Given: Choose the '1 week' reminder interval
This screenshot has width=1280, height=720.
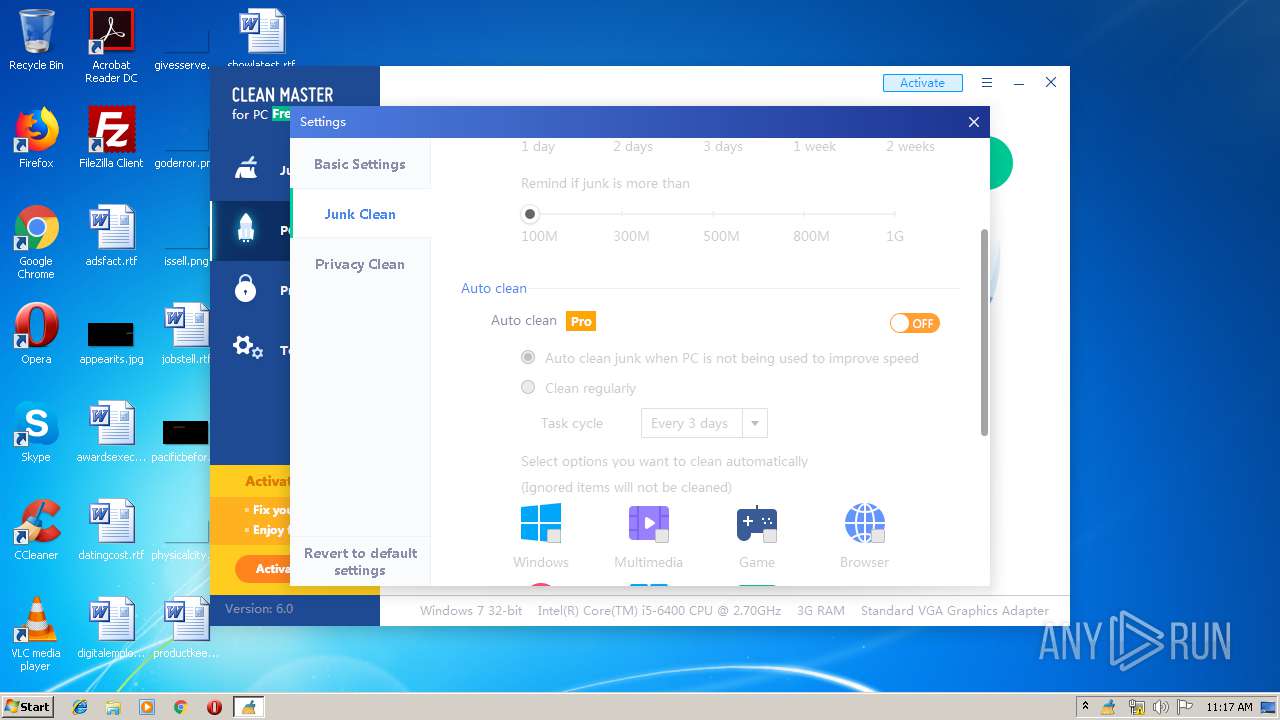Looking at the screenshot, I should pos(814,146).
